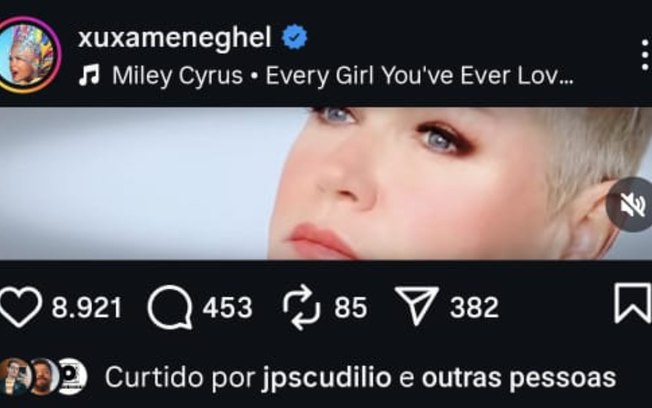Open 'outras pessoas' likers list
Viewport: 652px width, 408px height.
click(519, 378)
